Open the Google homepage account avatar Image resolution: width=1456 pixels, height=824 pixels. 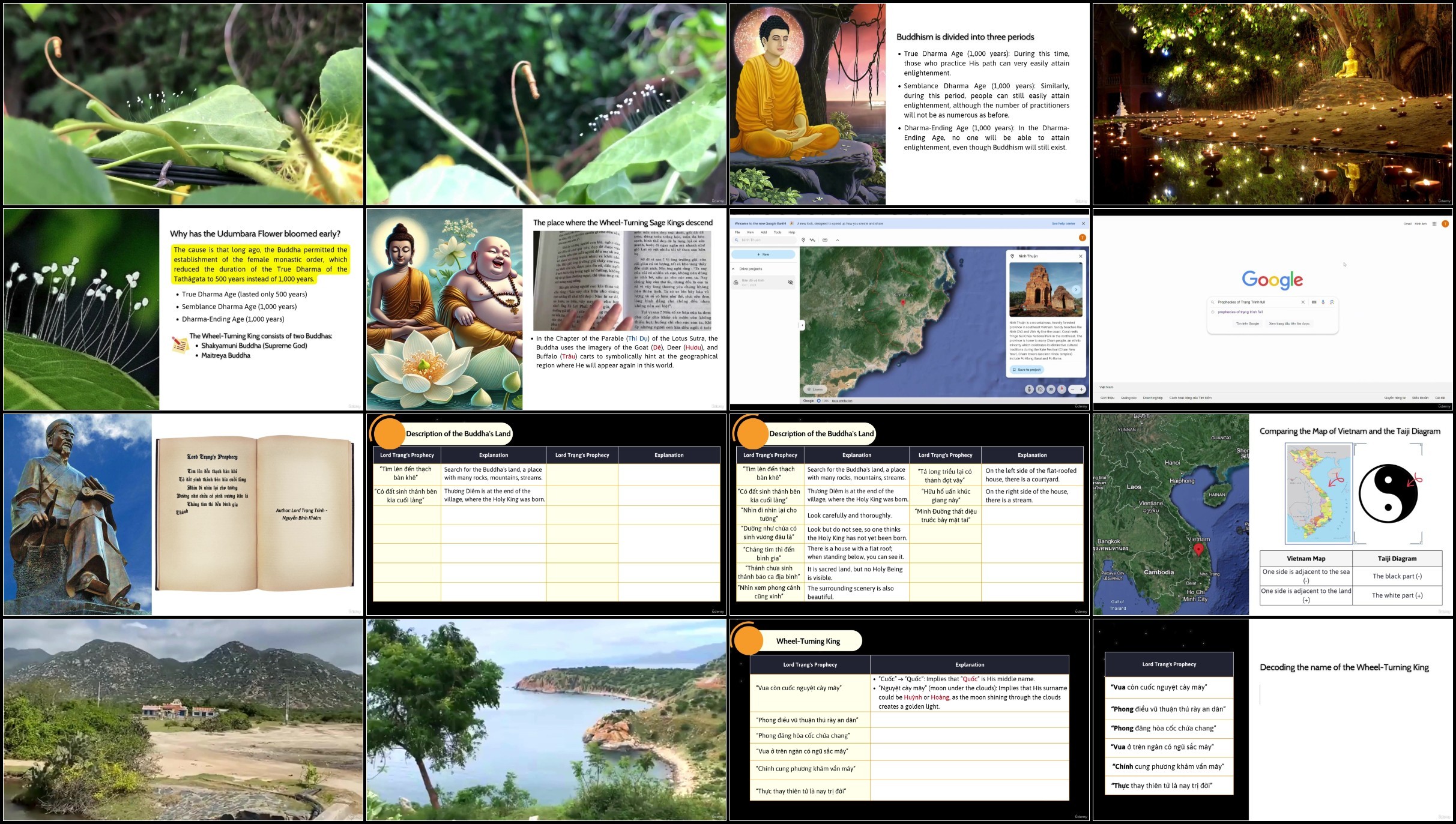1445,224
